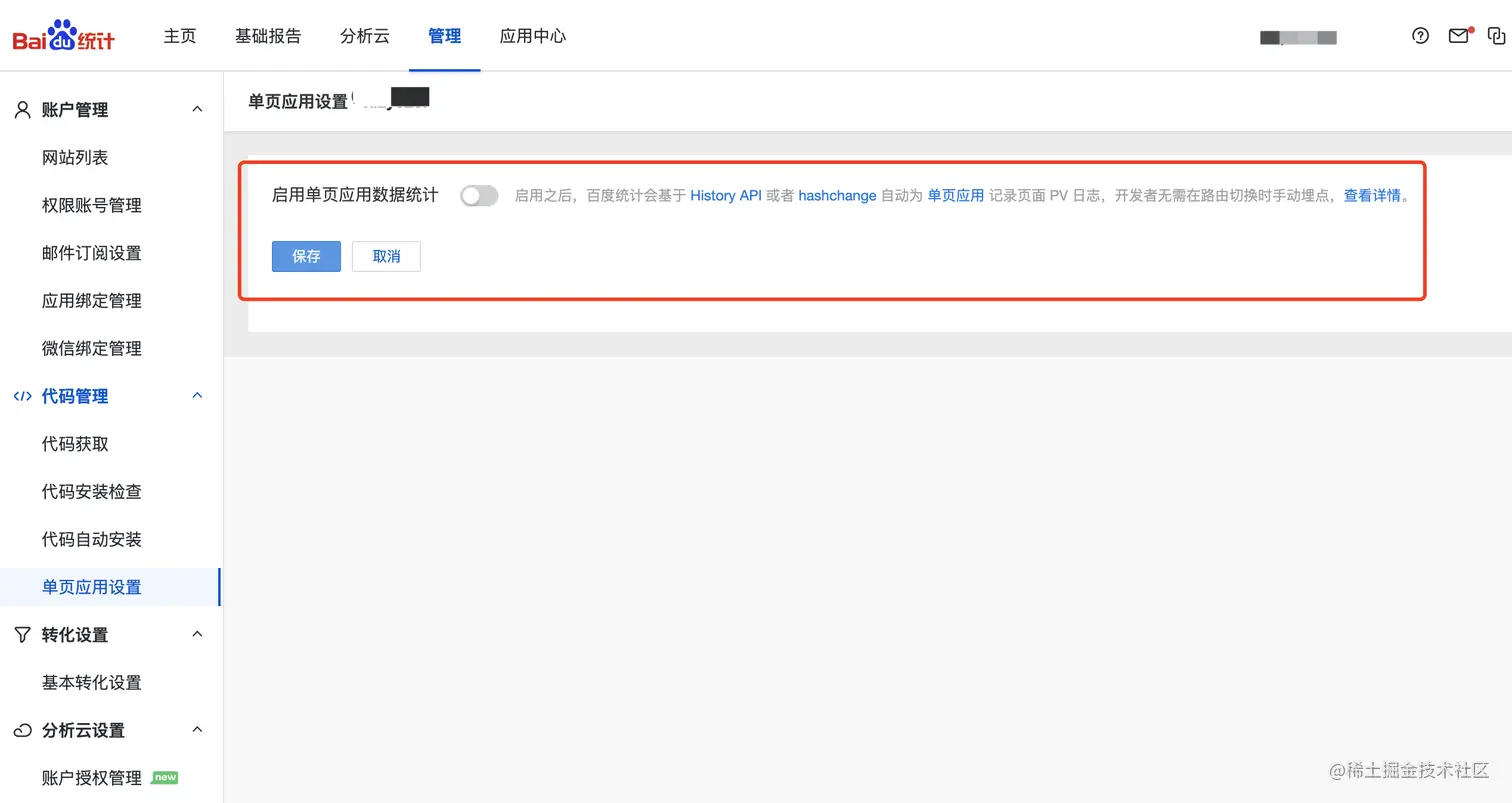Viewport: 1512px width, 803px height.
Task: Open the help question mark icon
Action: coord(1420,36)
